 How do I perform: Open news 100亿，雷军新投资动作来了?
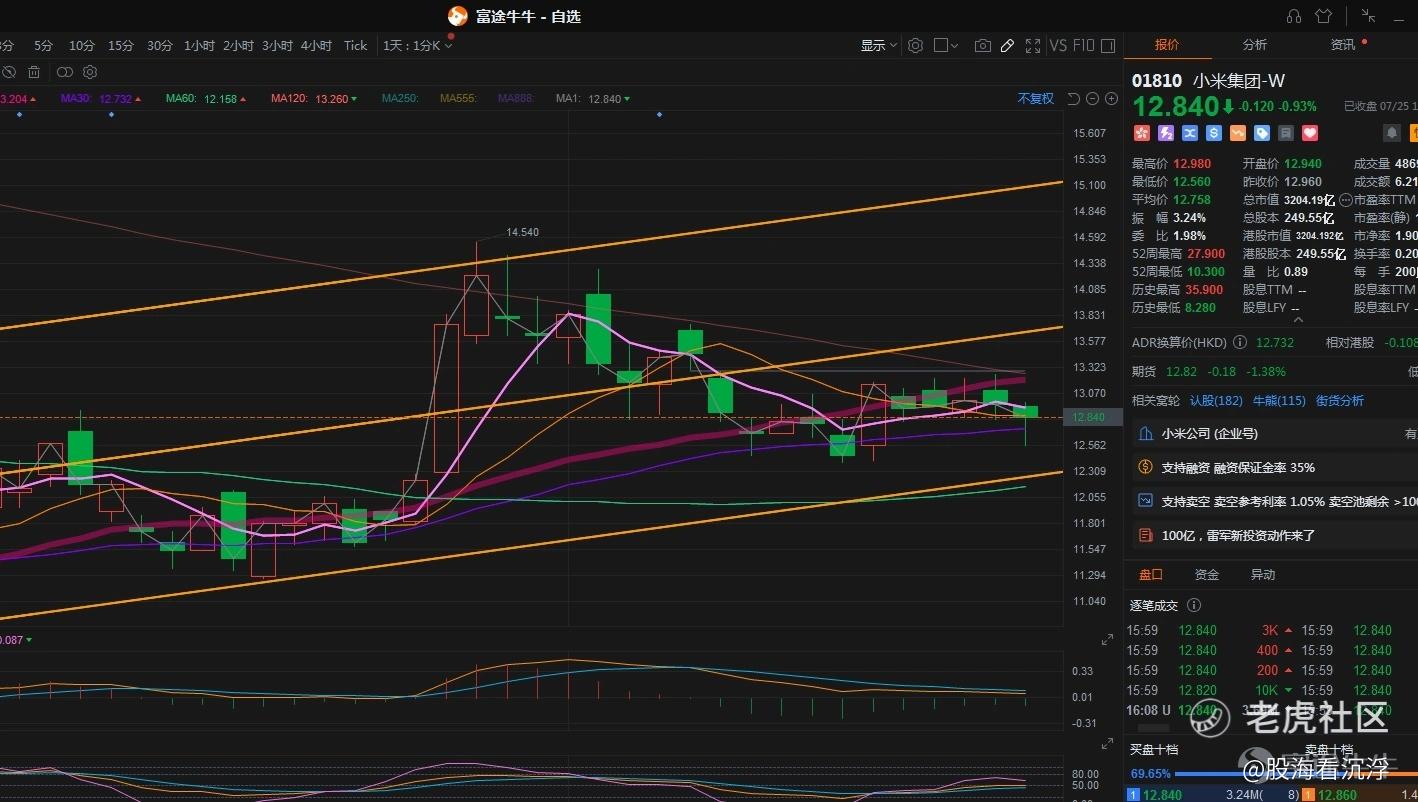(1272, 536)
